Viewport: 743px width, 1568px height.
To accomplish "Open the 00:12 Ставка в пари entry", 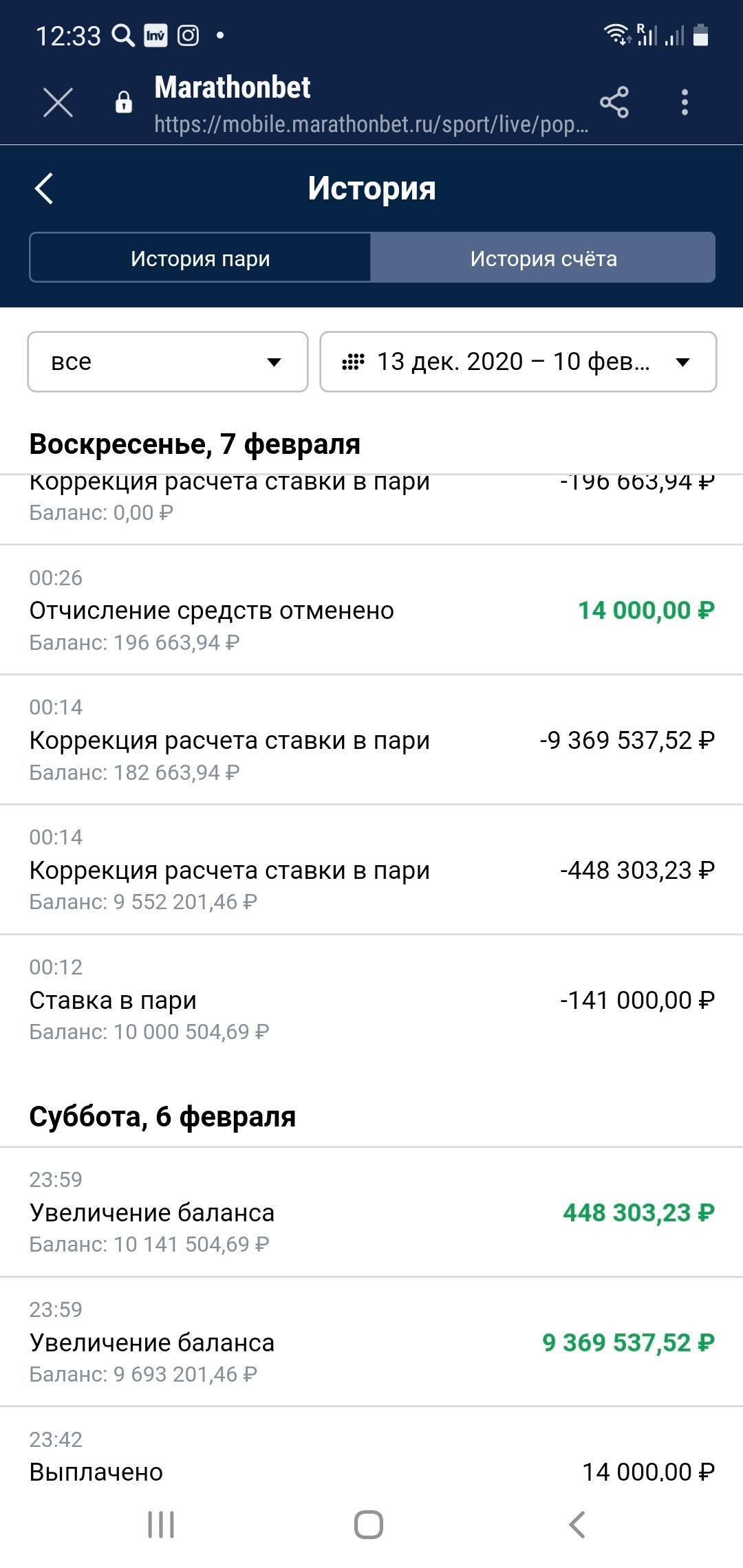I will point(371,1000).
